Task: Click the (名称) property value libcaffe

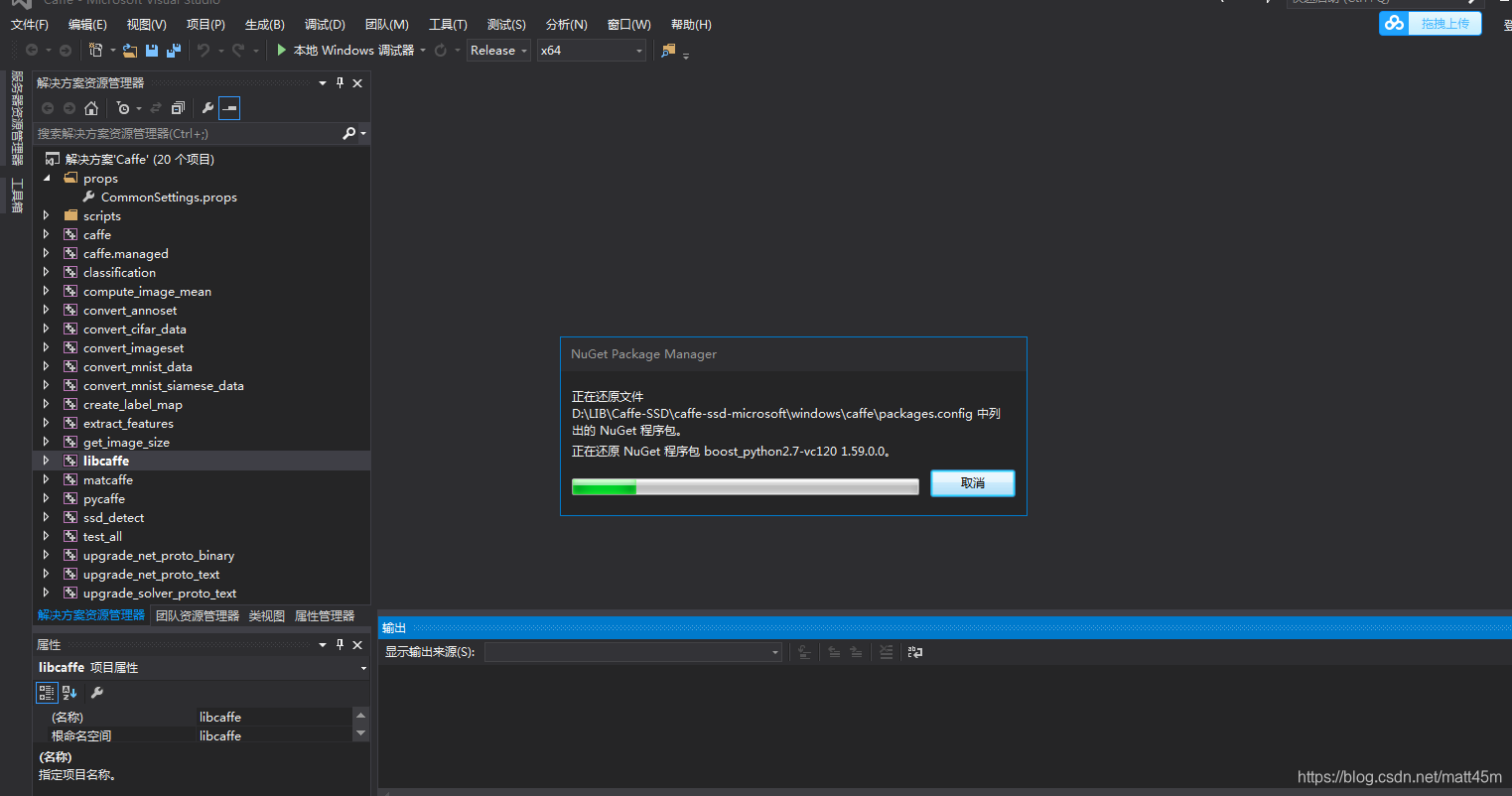Action: tap(274, 717)
